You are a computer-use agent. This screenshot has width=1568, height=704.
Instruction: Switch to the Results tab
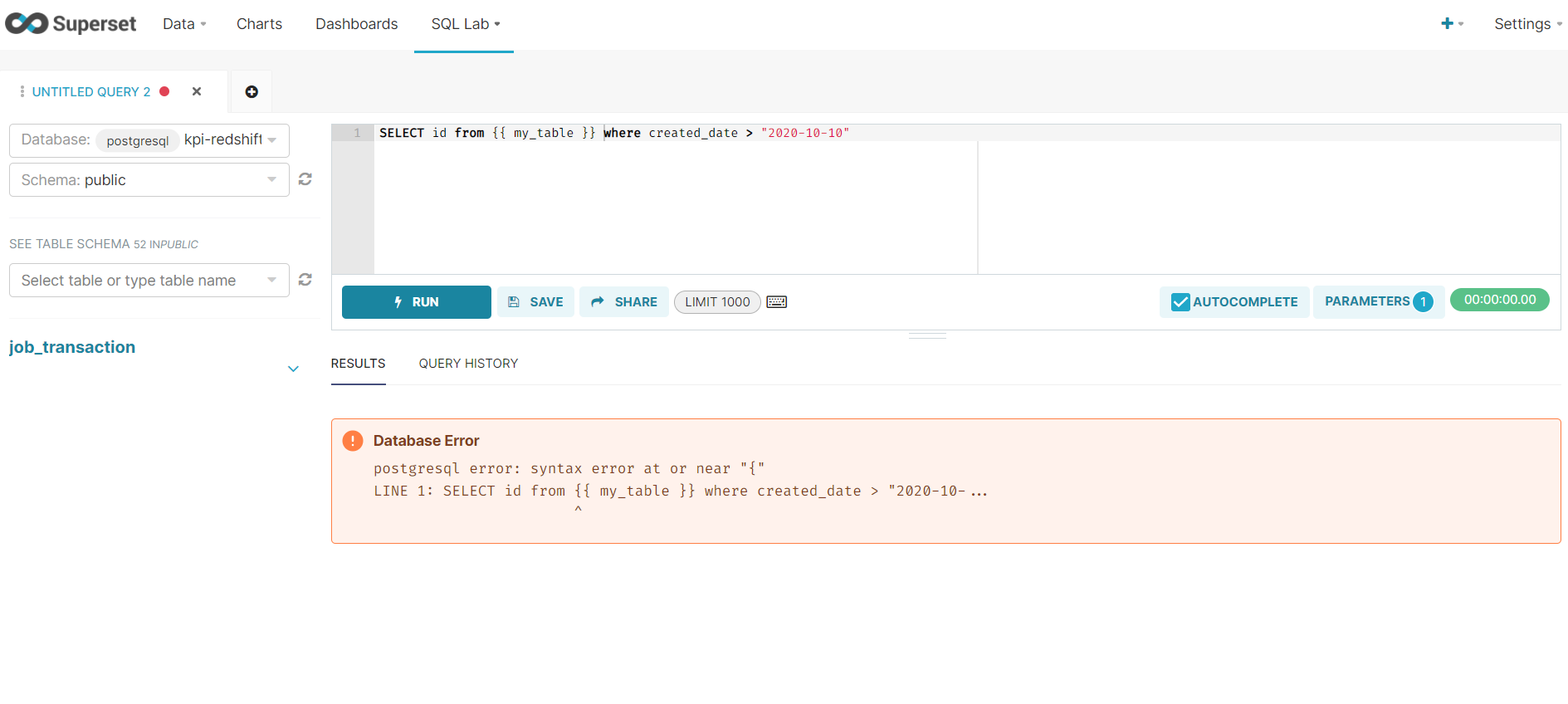(358, 364)
